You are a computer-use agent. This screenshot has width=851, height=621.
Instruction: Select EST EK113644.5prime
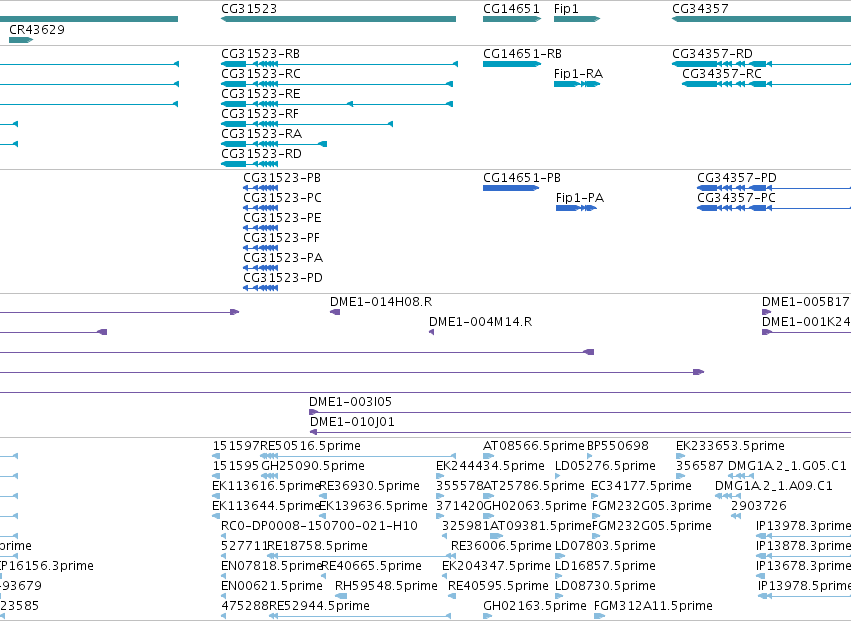(x=266, y=506)
